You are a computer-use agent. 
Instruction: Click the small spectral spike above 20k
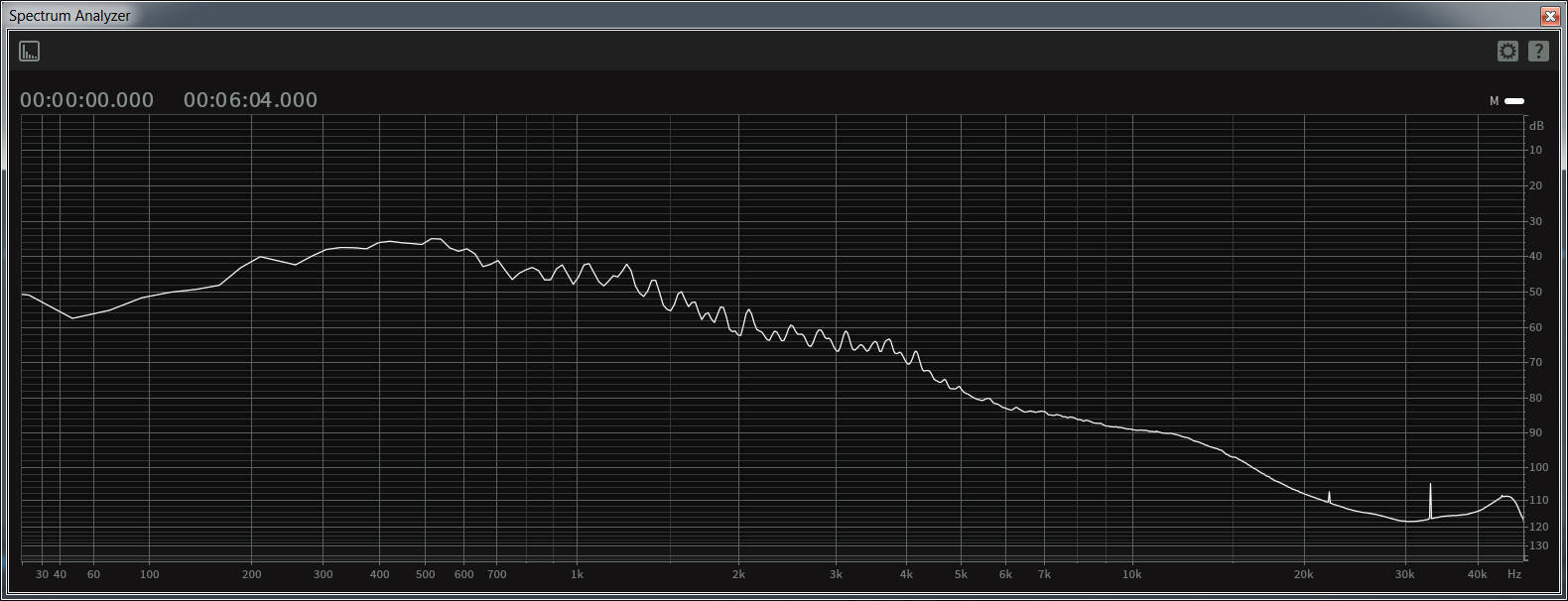tap(1329, 496)
